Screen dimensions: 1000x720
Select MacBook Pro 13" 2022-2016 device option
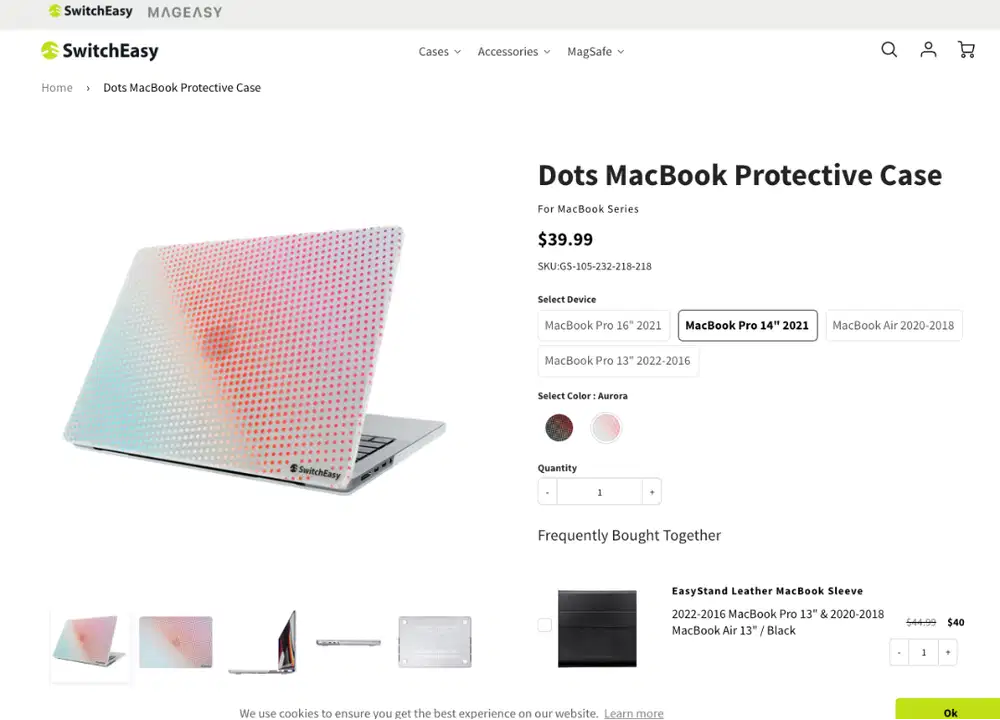point(618,361)
